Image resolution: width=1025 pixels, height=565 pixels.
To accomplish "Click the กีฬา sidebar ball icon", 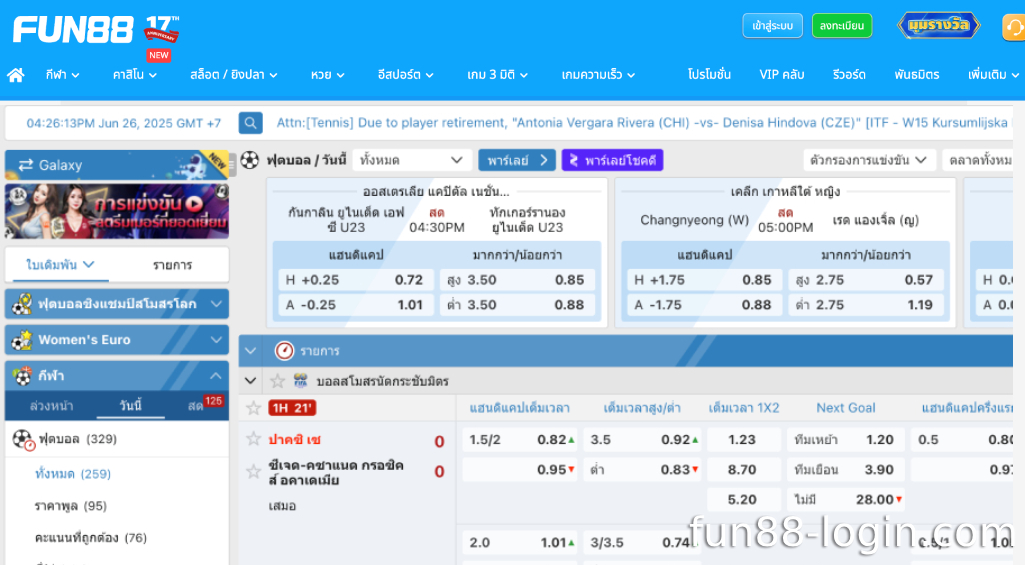I will (23, 375).
